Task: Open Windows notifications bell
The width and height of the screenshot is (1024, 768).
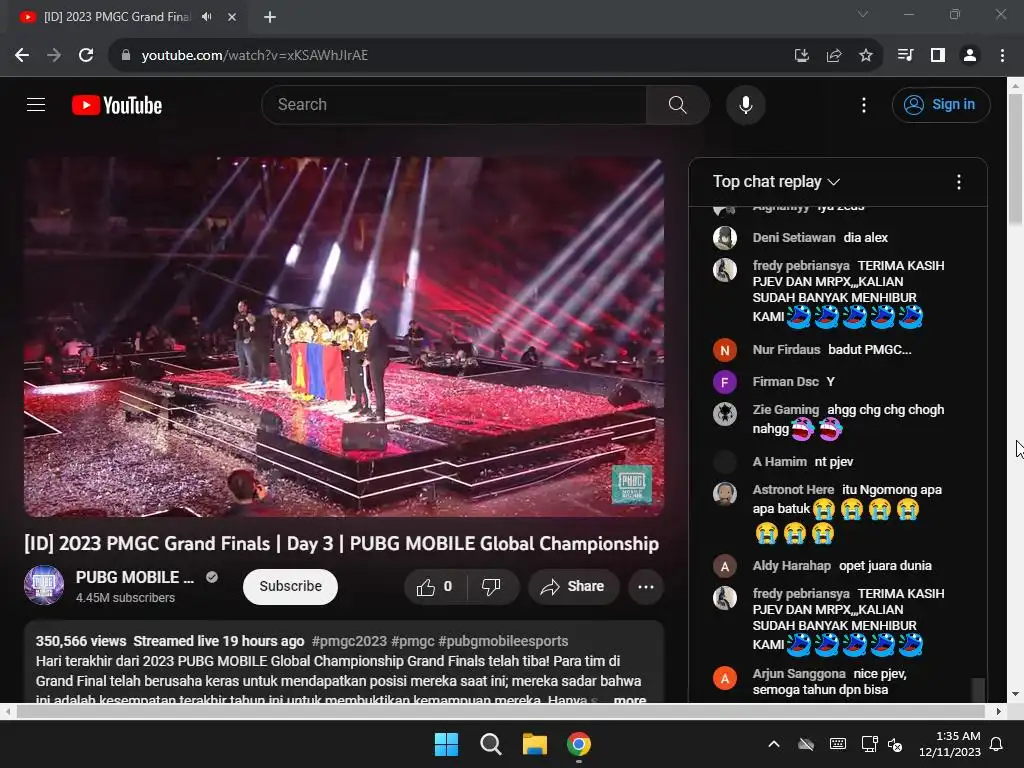Action: [997, 744]
